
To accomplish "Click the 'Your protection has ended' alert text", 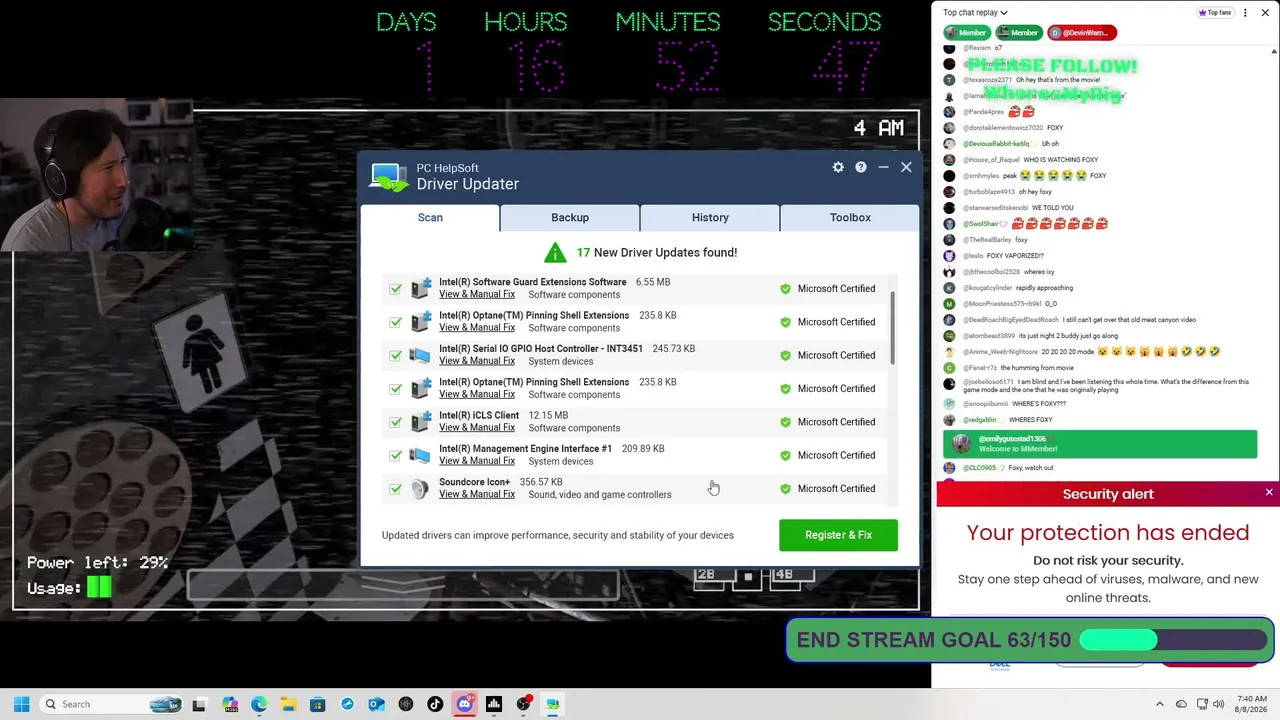I will pyautogui.click(x=1108, y=533).
